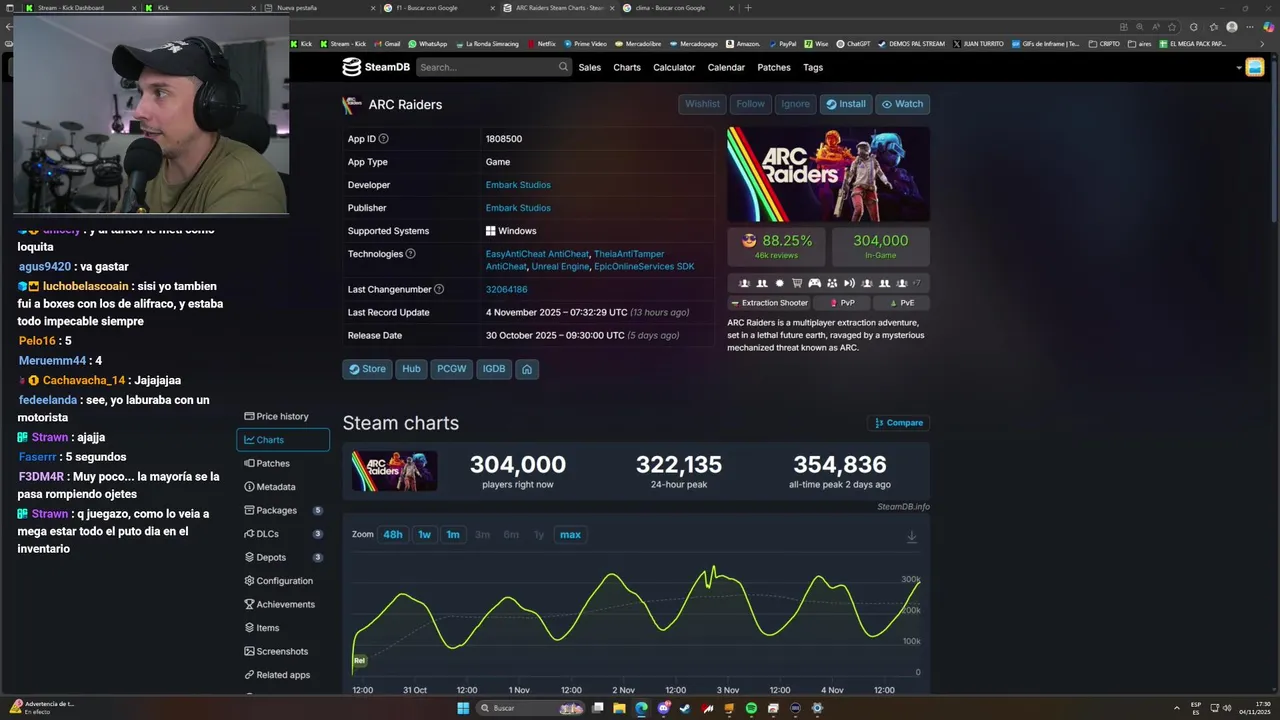Screen dimensions: 1280x720
Task: Click the Watch button
Action: [x=903, y=104]
